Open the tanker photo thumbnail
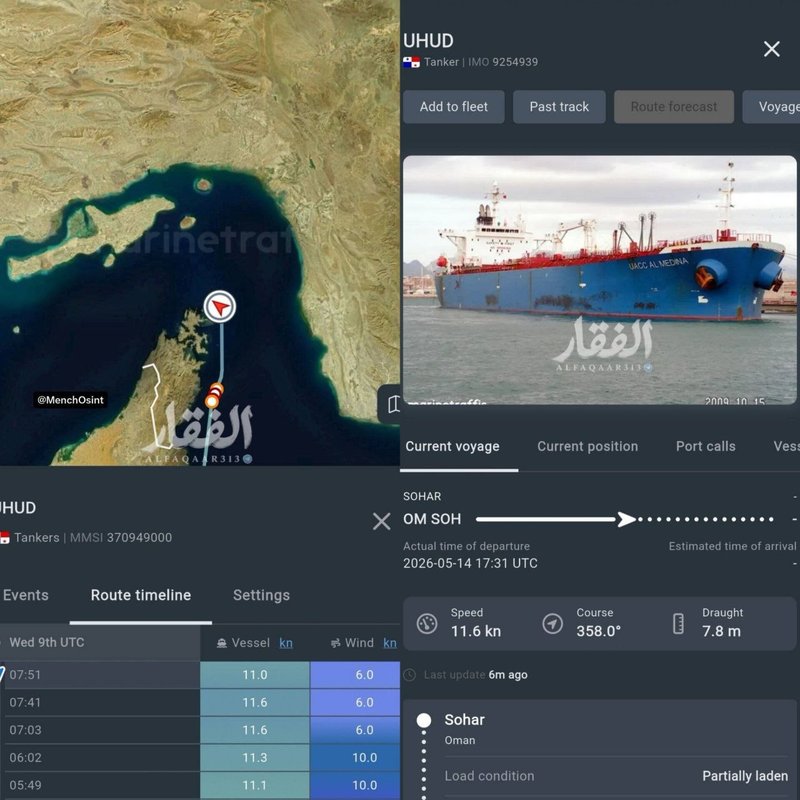Image resolution: width=800 pixels, height=800 pixels. coord(599,280)
